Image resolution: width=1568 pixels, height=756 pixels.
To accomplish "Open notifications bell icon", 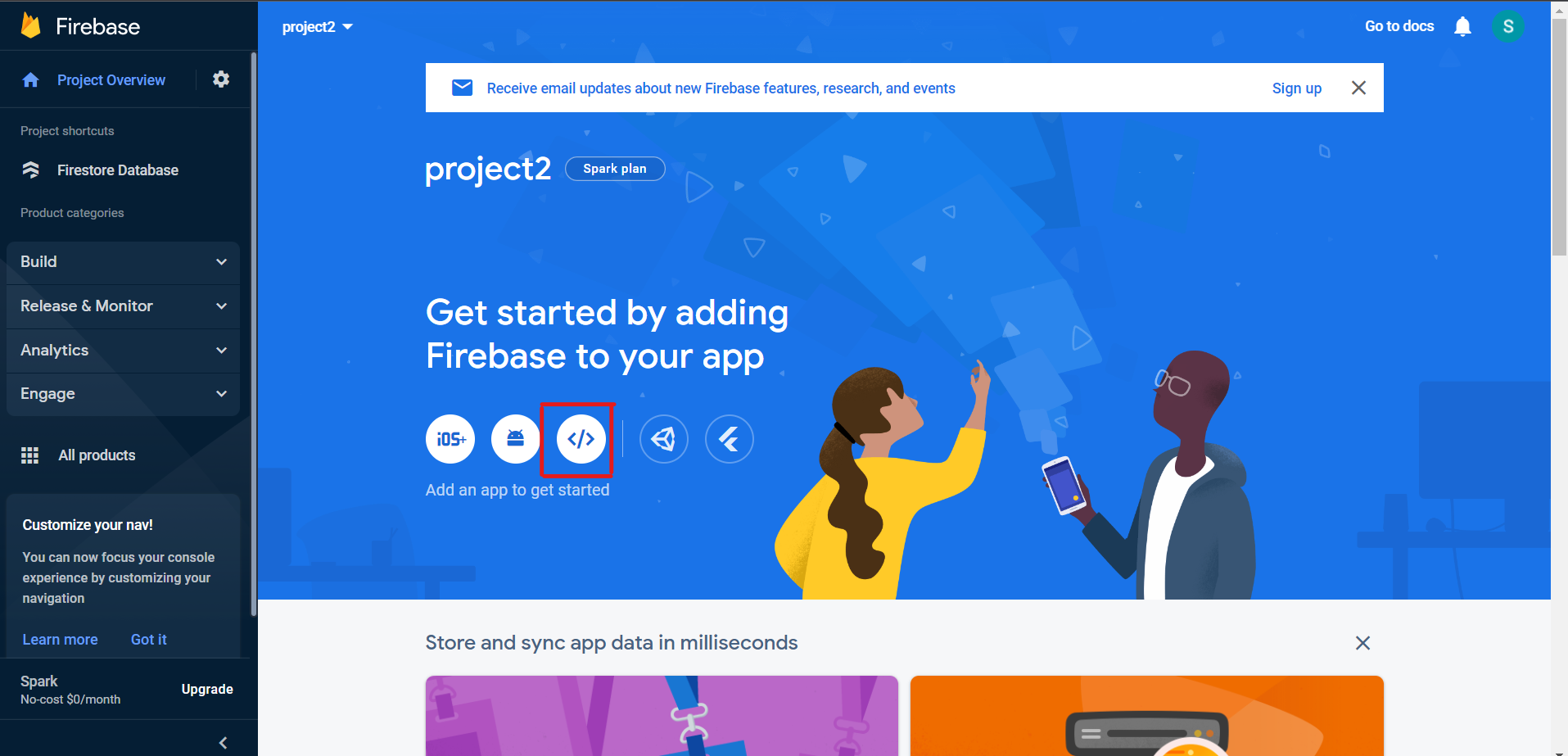I will point(1462,26).
